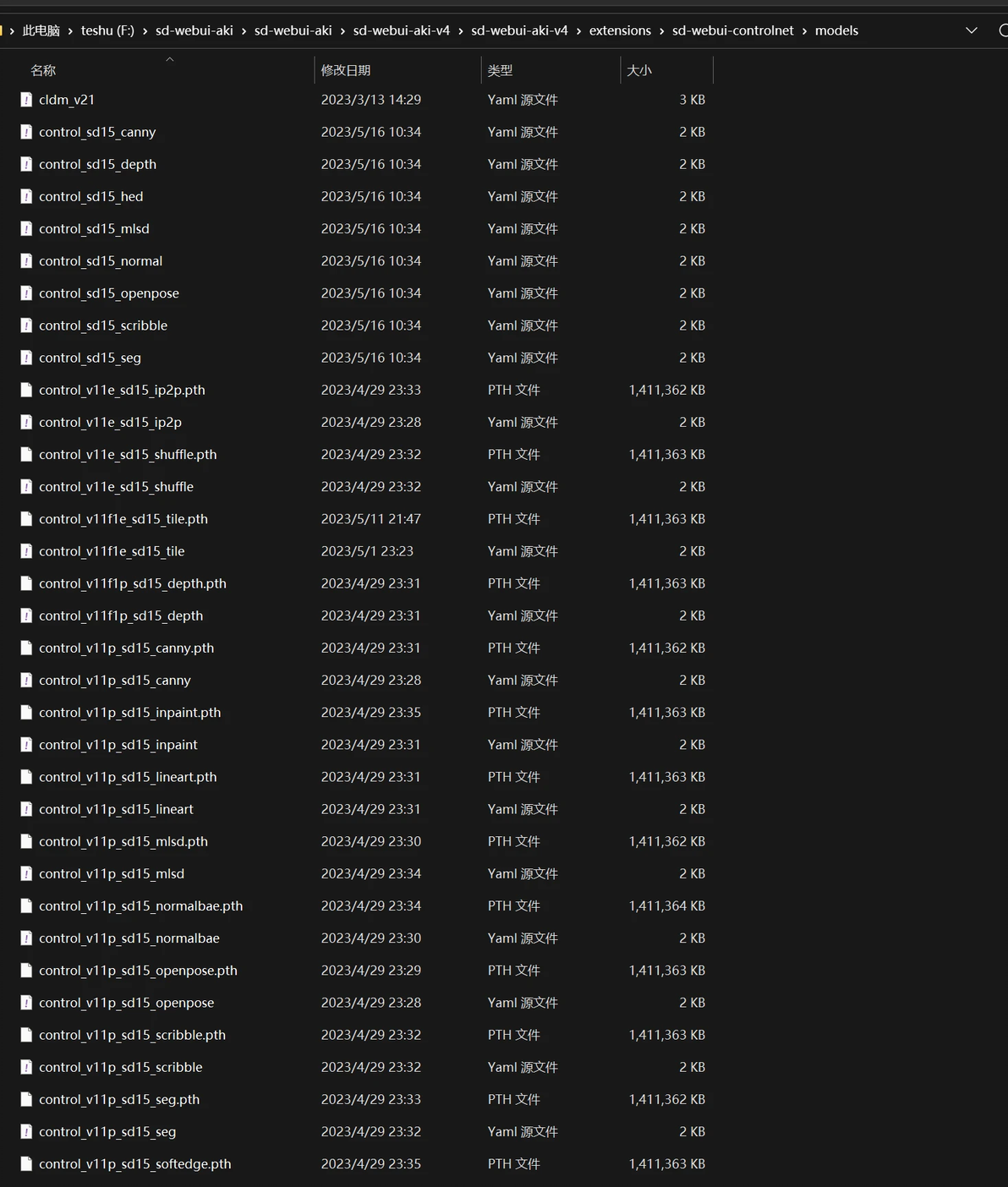Click the control_sd15_openpose Yaml file icon
Screen dimensions: 1008x1187
click(x=26, y=293)
